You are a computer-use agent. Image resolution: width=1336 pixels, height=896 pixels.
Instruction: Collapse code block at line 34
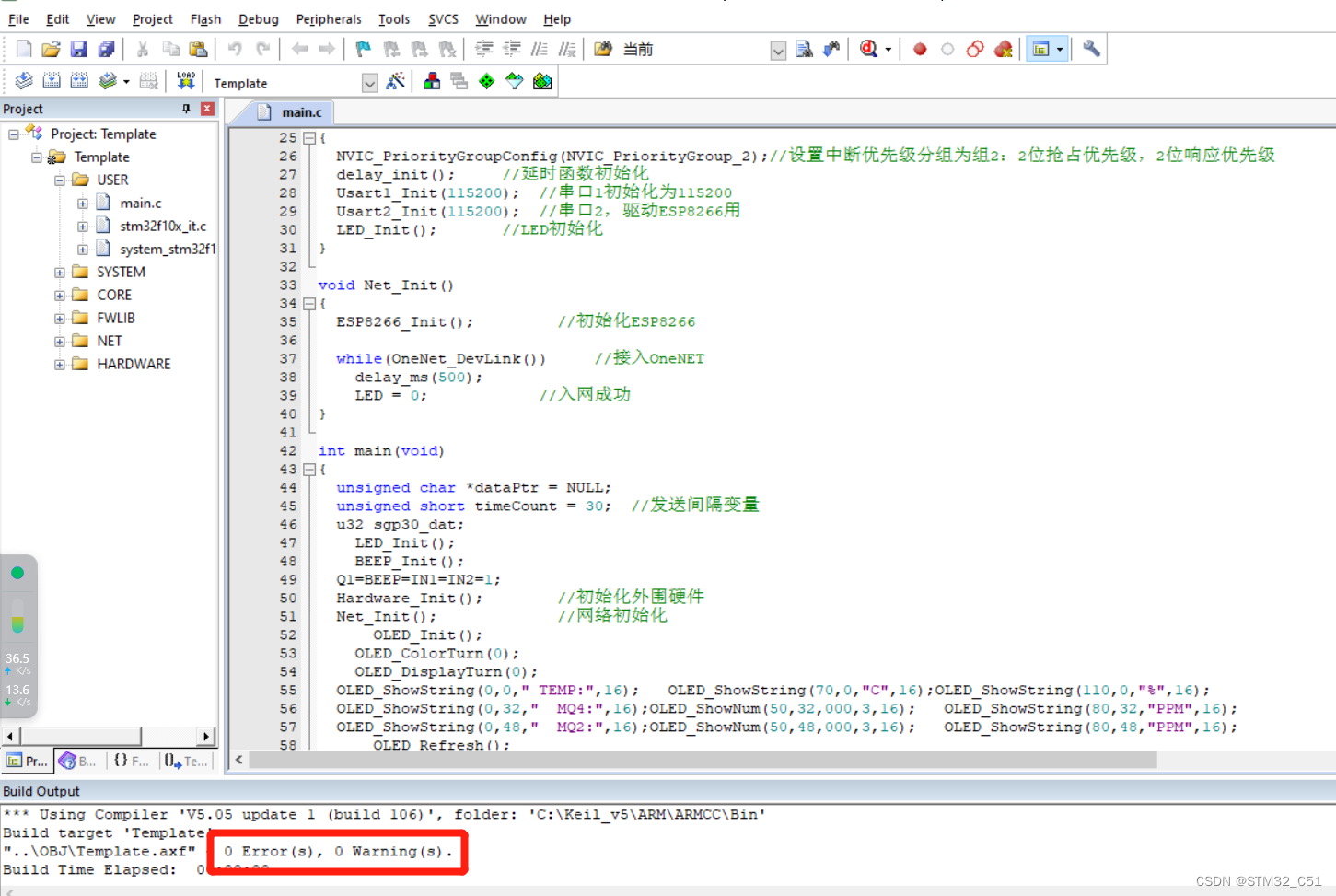pyautogui.click(x=309, y=304)
